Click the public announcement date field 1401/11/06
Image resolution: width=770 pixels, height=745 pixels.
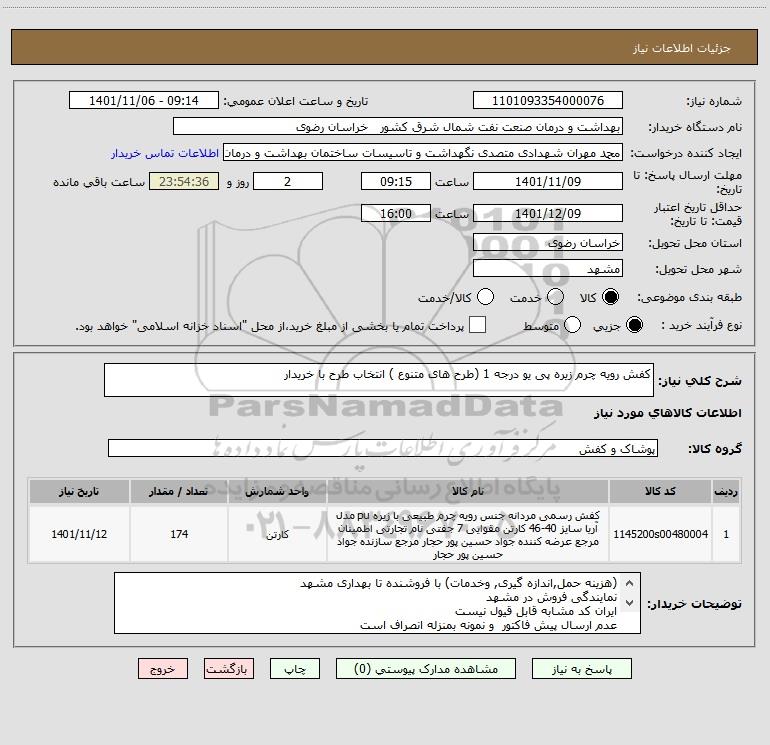click(x=144, y=101)
